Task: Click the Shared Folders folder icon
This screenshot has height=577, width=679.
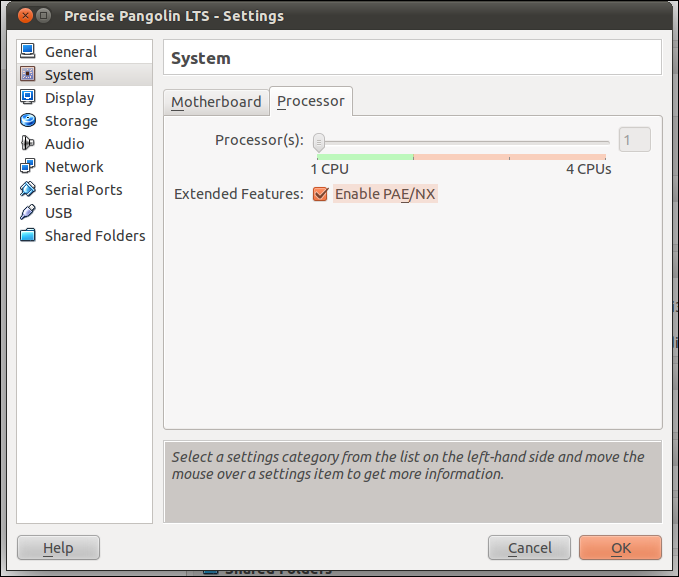Action: (28, 235)
